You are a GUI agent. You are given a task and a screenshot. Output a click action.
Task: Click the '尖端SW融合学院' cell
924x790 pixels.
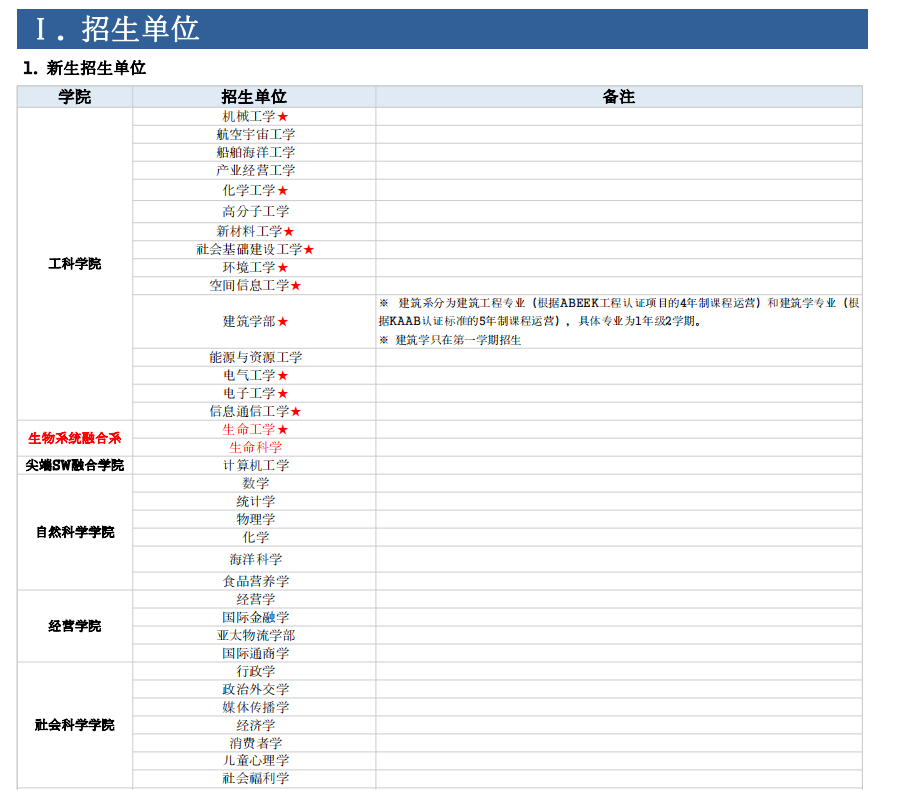click(x=75, y=465)
